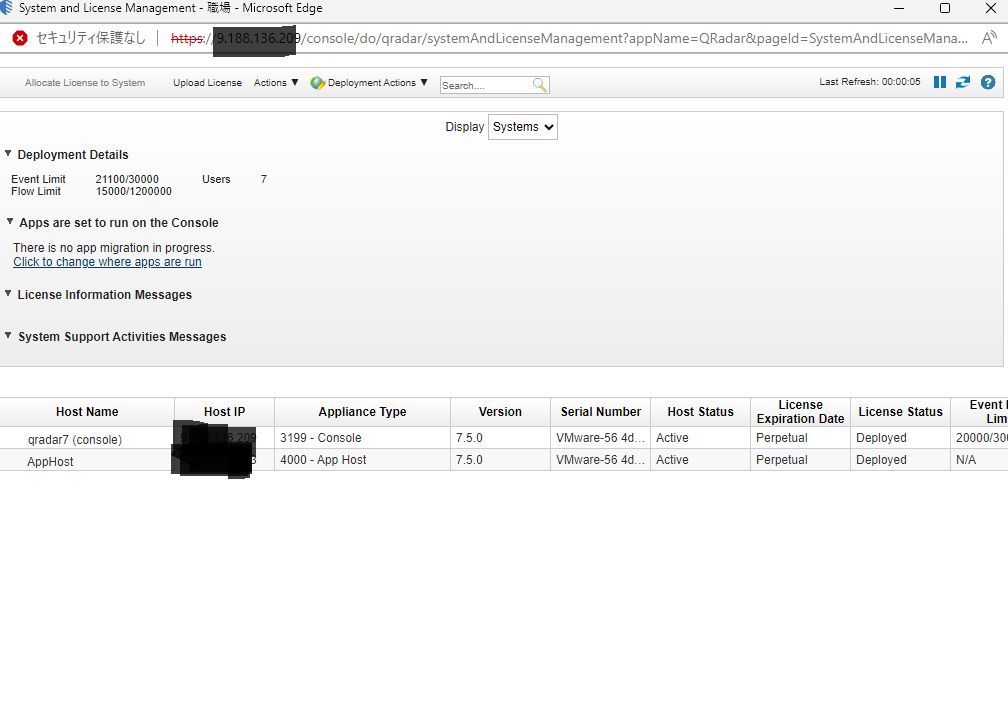
Task: Click the read aloud icon in address bar
Action: pos(989,38)
